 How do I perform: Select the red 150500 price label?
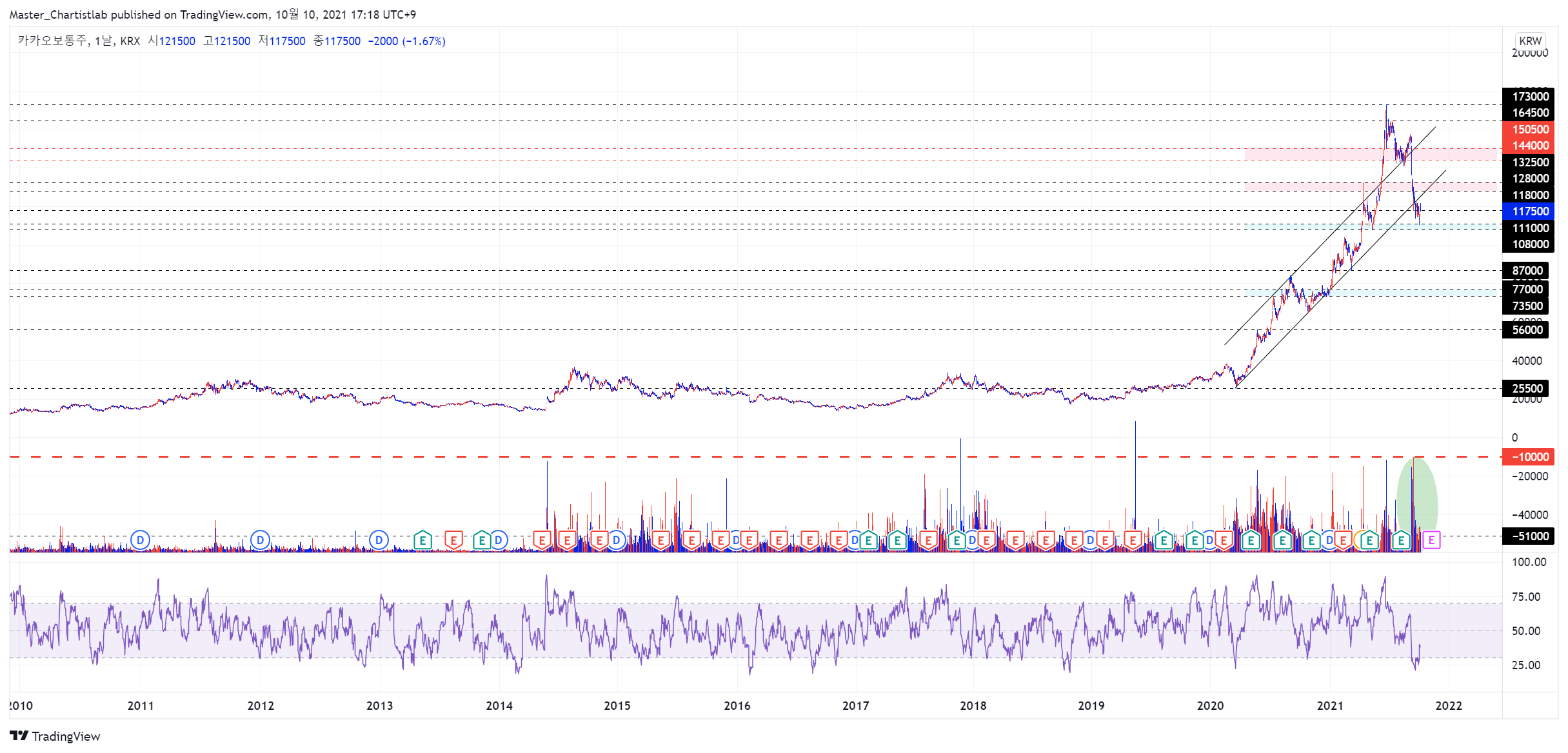click(1529, 130)
